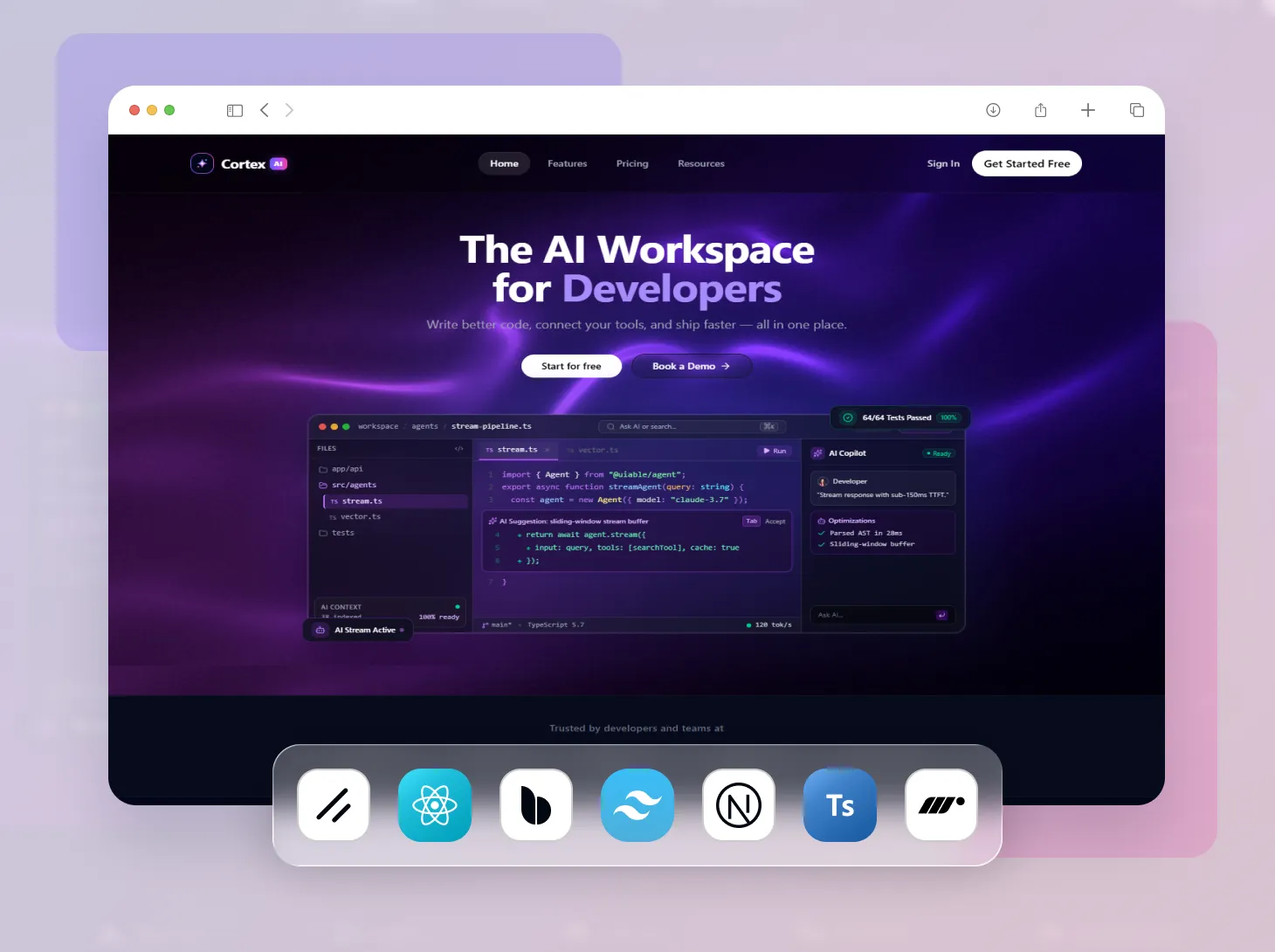Show the tab overview icon
Viewport: 1275px width, 952px height.
1137,110
